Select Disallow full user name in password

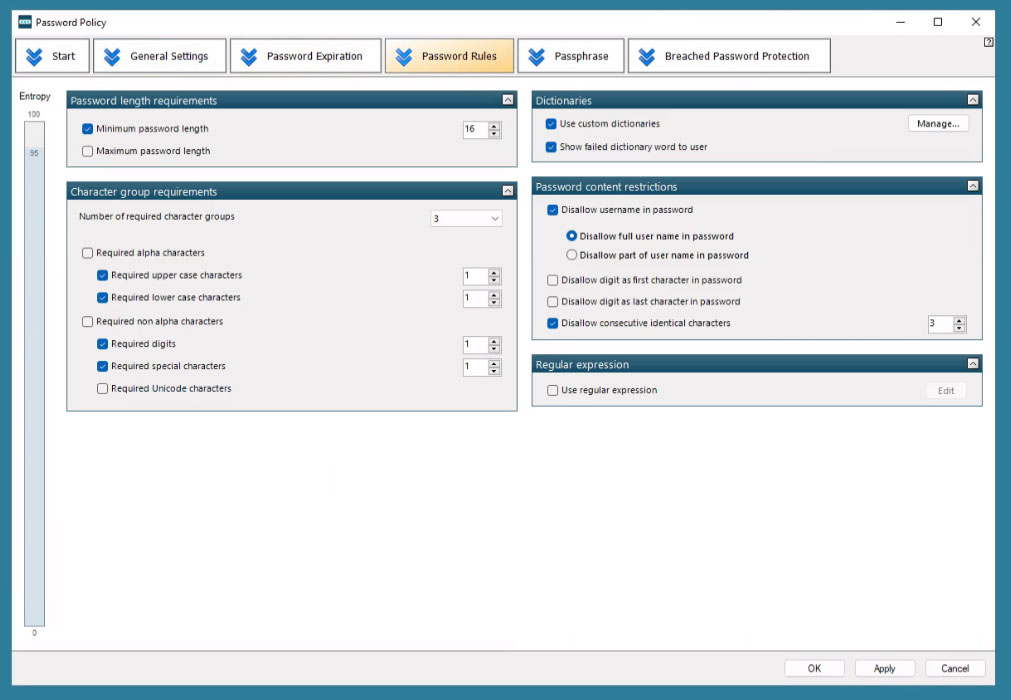pos(571,236)
